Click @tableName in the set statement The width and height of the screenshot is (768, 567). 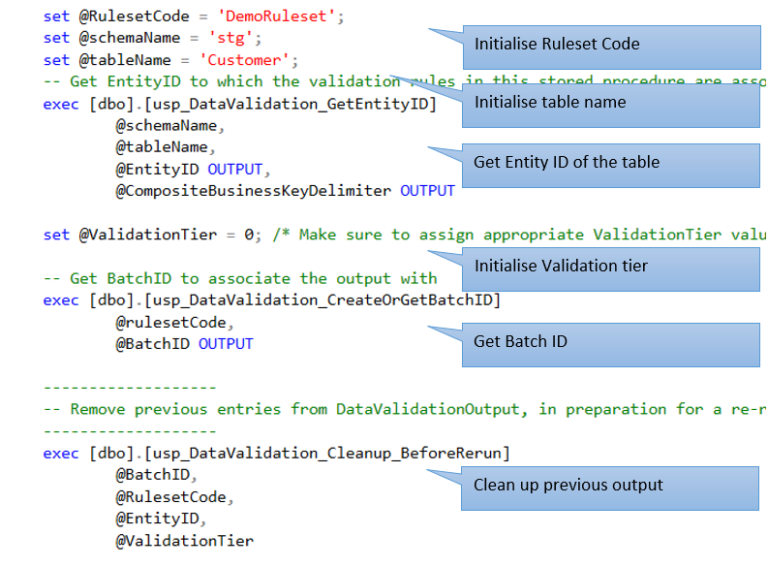(125, 60)
